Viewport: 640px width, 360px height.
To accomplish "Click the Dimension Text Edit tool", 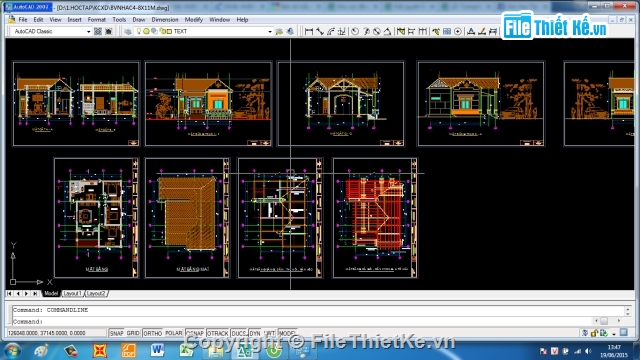I will pos(482,31).
